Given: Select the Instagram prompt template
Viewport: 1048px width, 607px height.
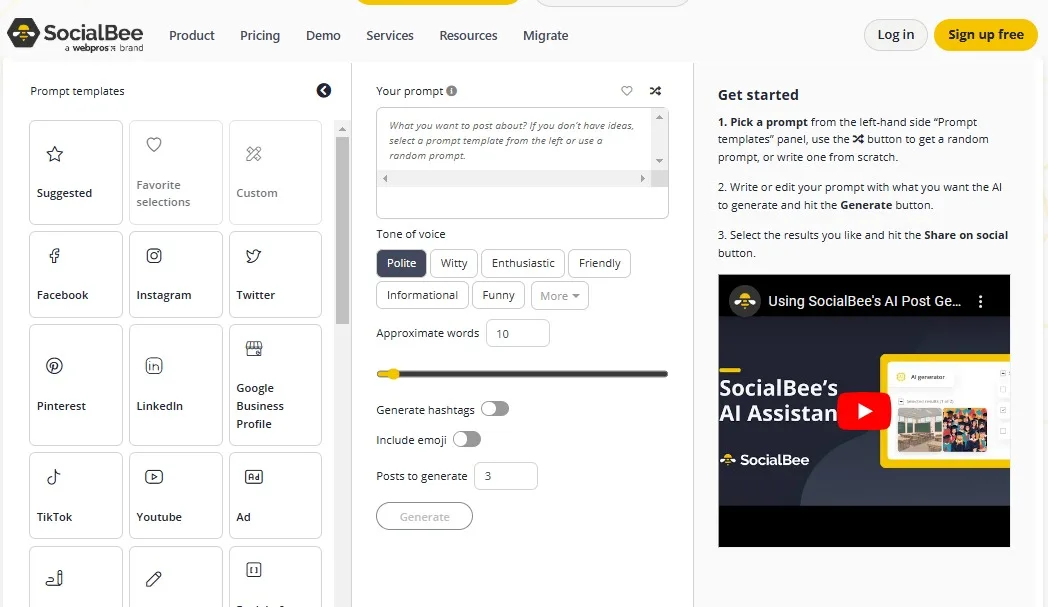Looking at the screenshot, I should click(x=175, y=274).
